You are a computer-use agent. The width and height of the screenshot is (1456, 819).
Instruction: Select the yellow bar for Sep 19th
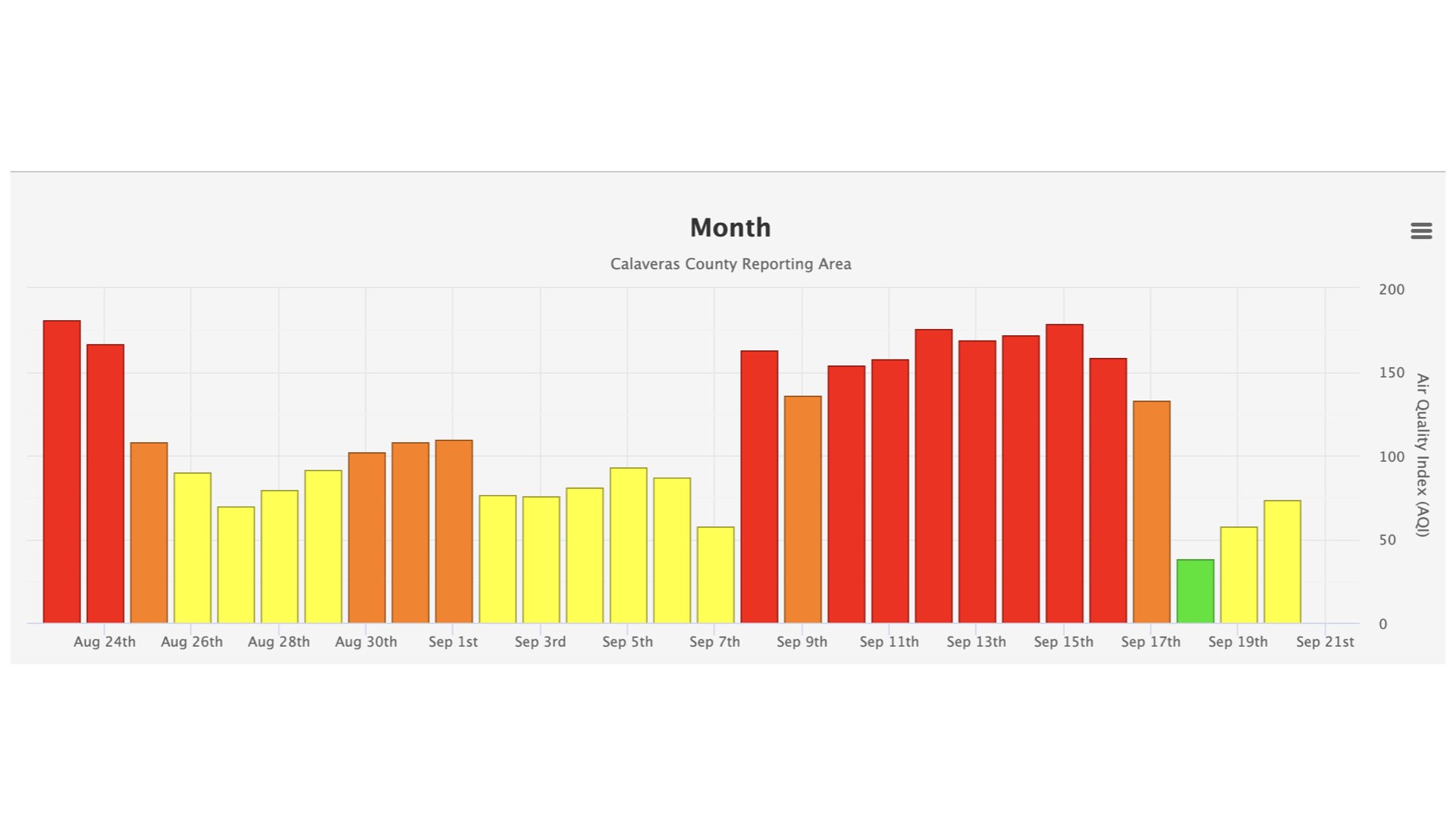[x=1239, y=575]
